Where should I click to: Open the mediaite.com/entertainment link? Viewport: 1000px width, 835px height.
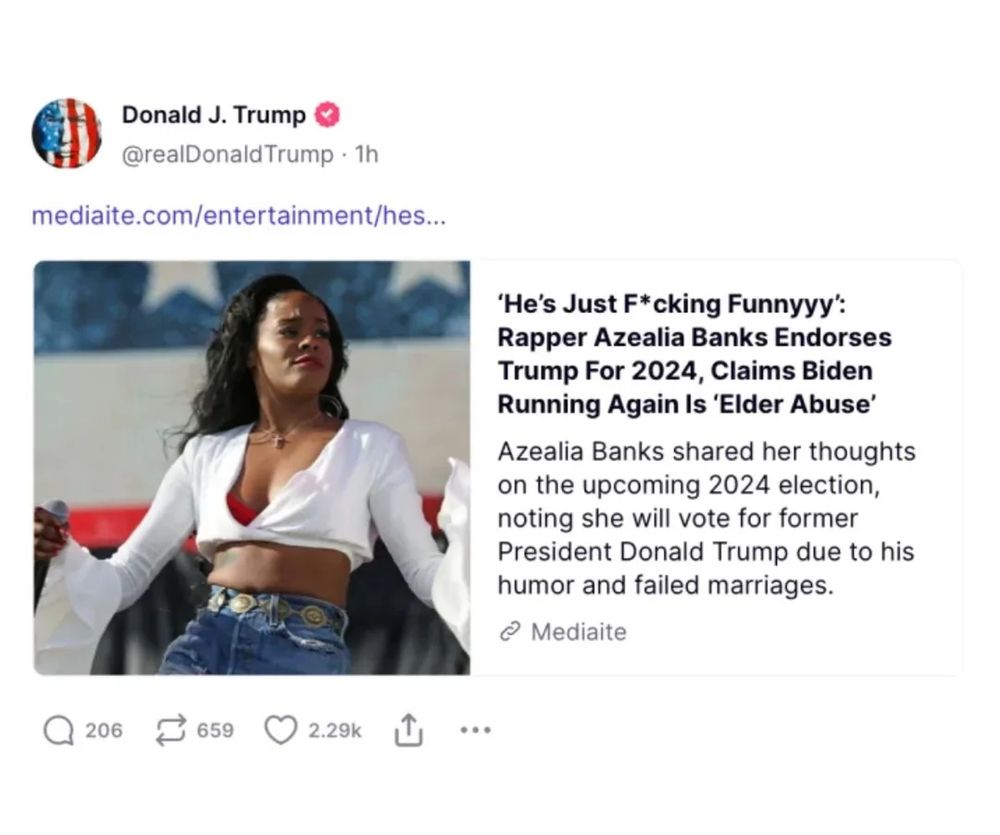(x=239, y=216)
